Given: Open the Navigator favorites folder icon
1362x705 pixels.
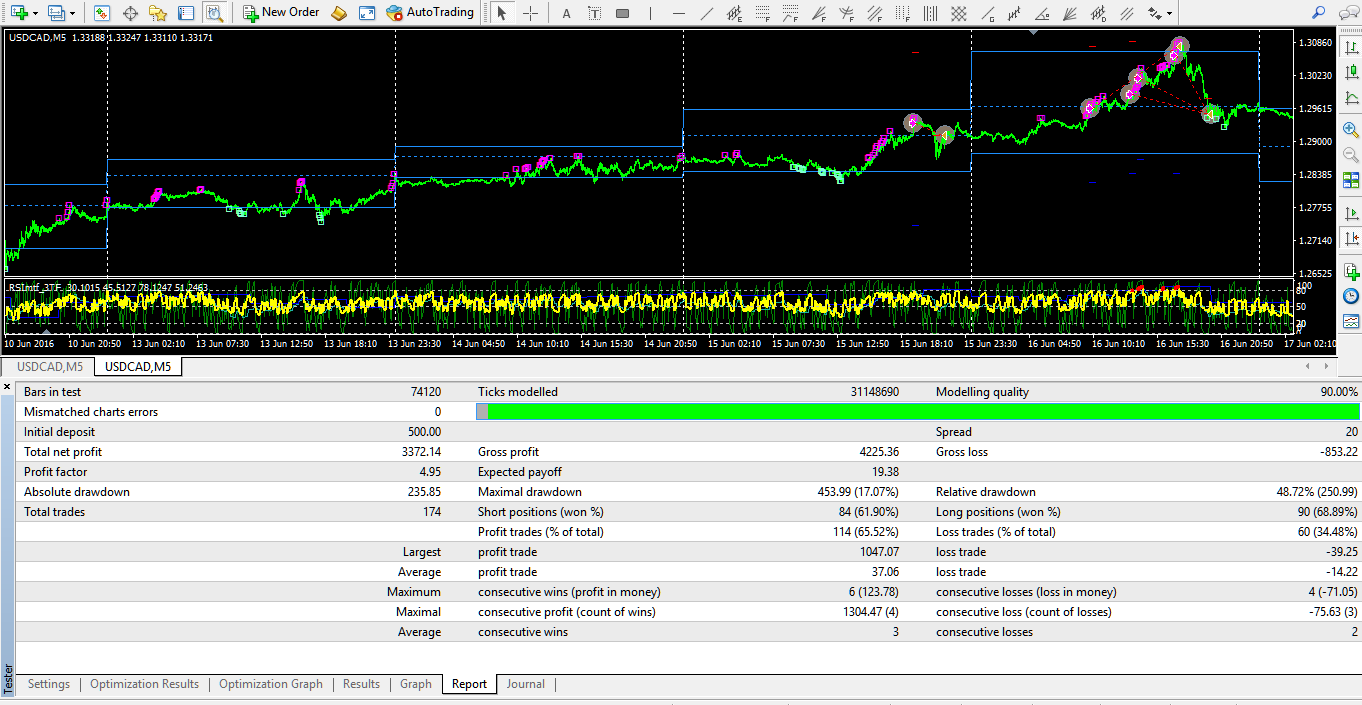Looking at the screenshot, I should coord(158,13).
